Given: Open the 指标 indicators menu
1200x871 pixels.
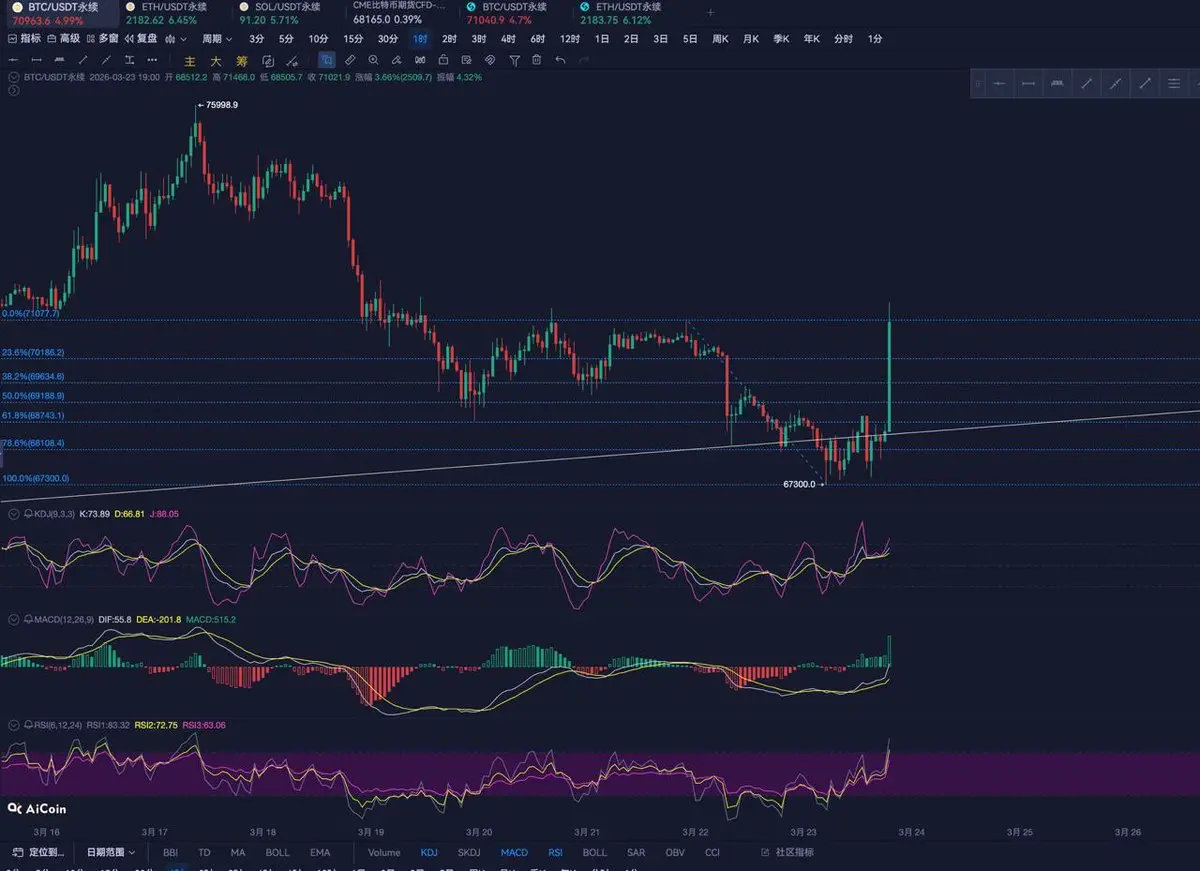Looking at the screenshot, I should pyautogui.click(x=24, y=39).
